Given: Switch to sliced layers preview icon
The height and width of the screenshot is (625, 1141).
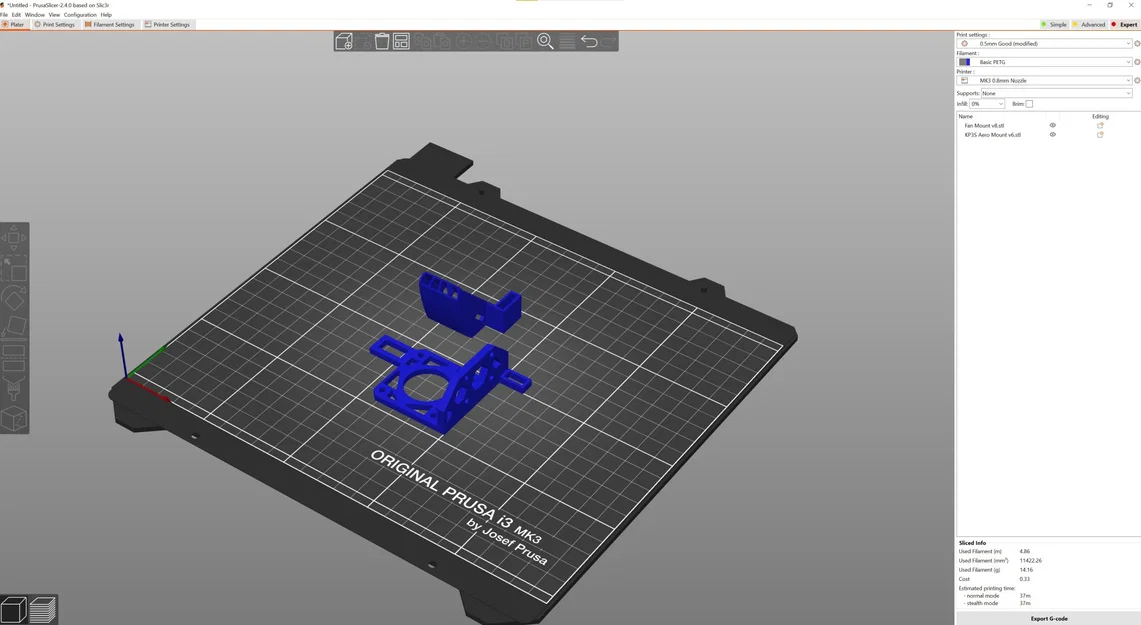Looking at the screenshot, I should pyautogui.click(x=43, y=609).
